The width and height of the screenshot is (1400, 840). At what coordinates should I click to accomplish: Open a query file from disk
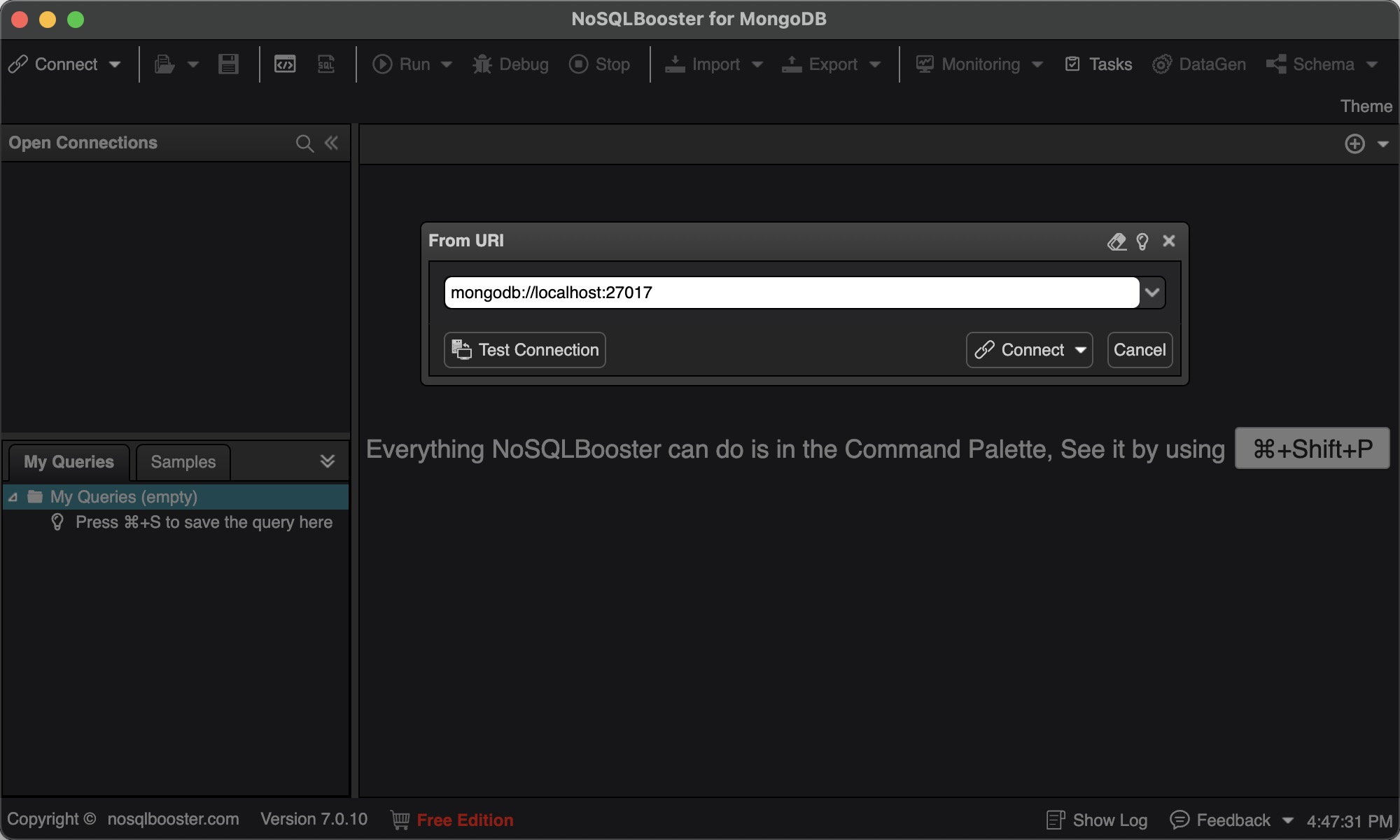point(165,64)
